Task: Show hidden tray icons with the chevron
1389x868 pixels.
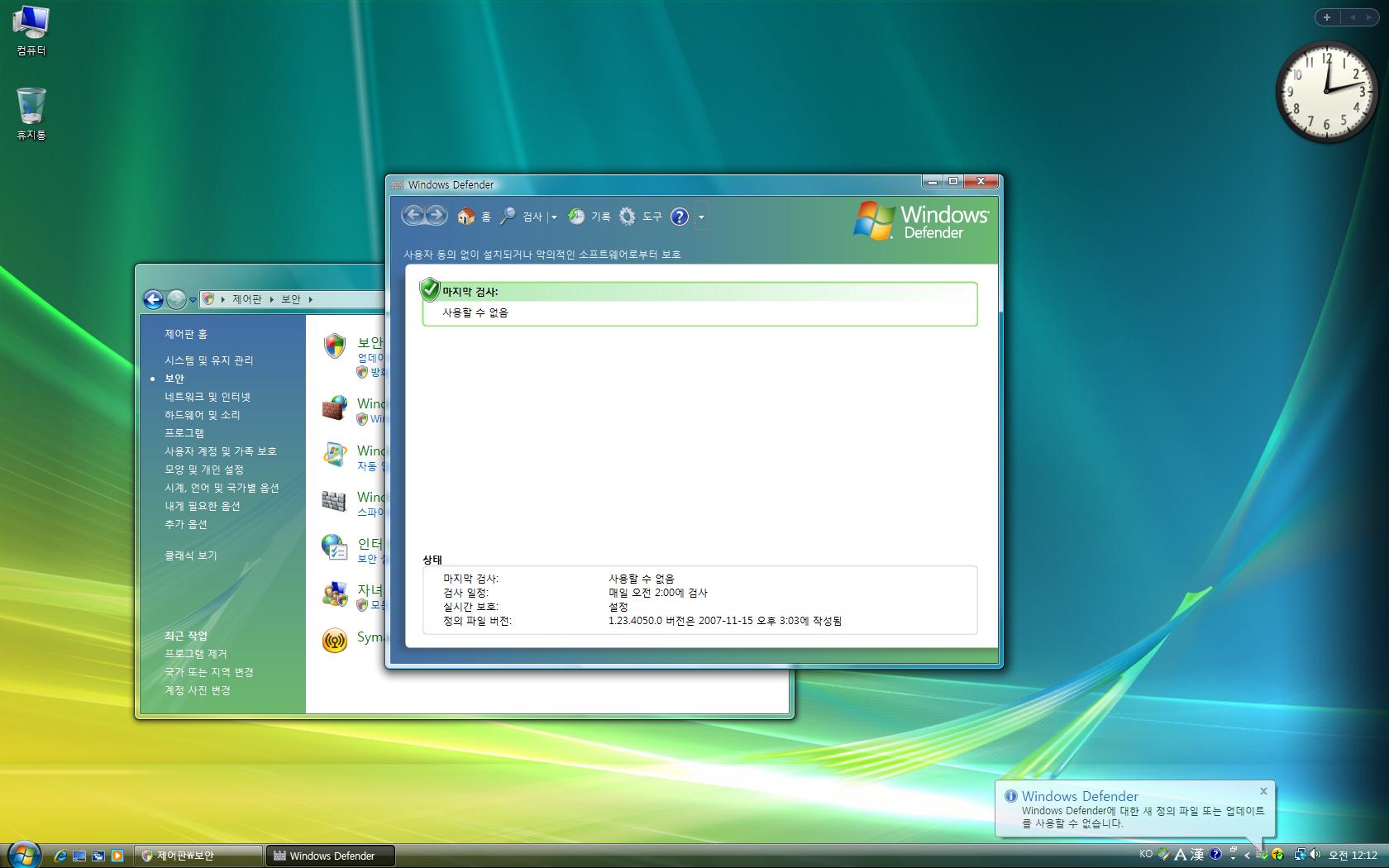Action: [x=1247, y=856]
